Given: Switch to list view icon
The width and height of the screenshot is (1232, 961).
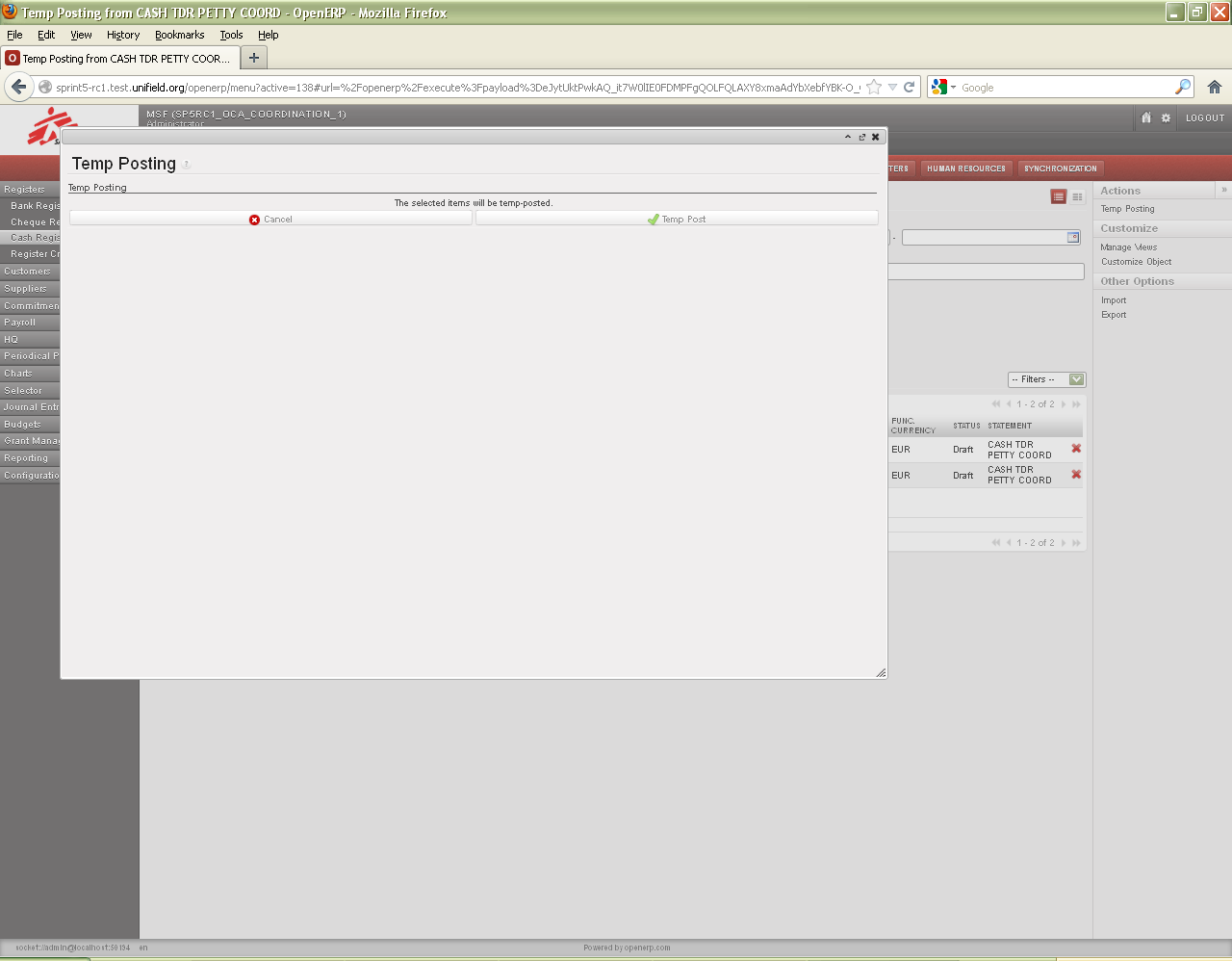Looking at the screenshot, I should click(1059, 196).
